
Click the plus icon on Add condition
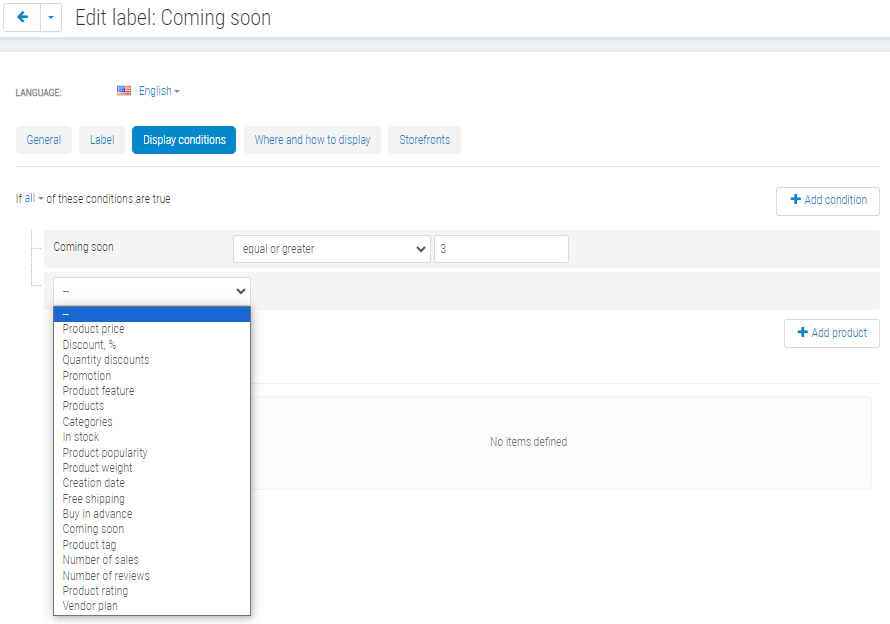point(796,199)
